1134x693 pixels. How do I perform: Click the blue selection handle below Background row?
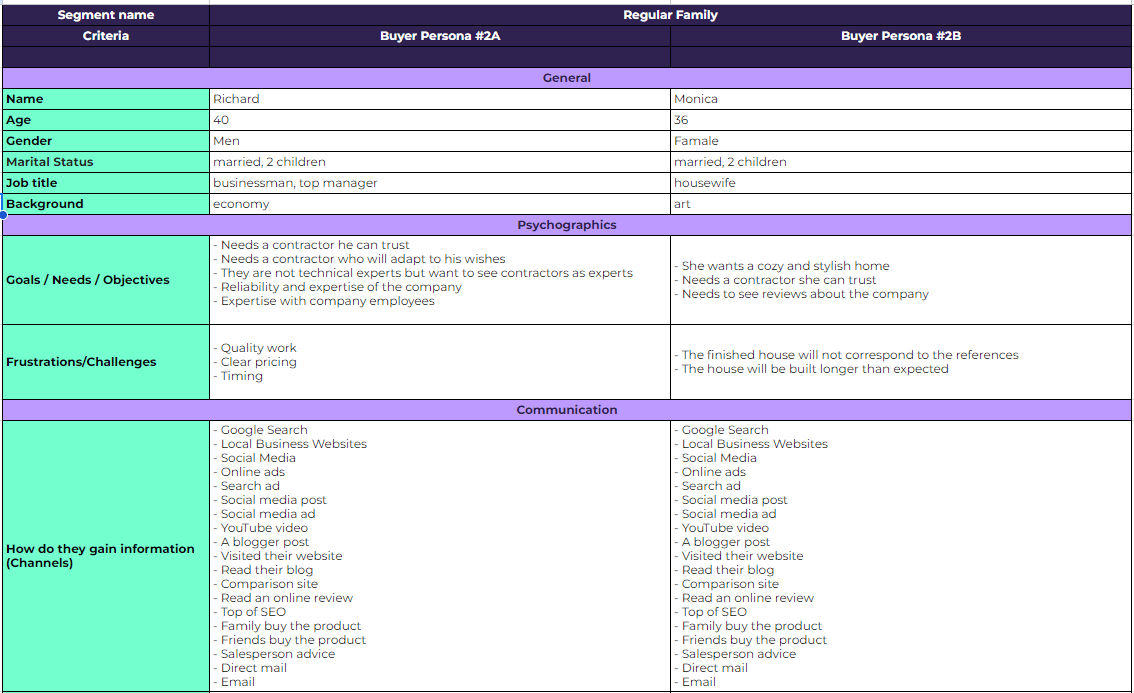[3, 215]
